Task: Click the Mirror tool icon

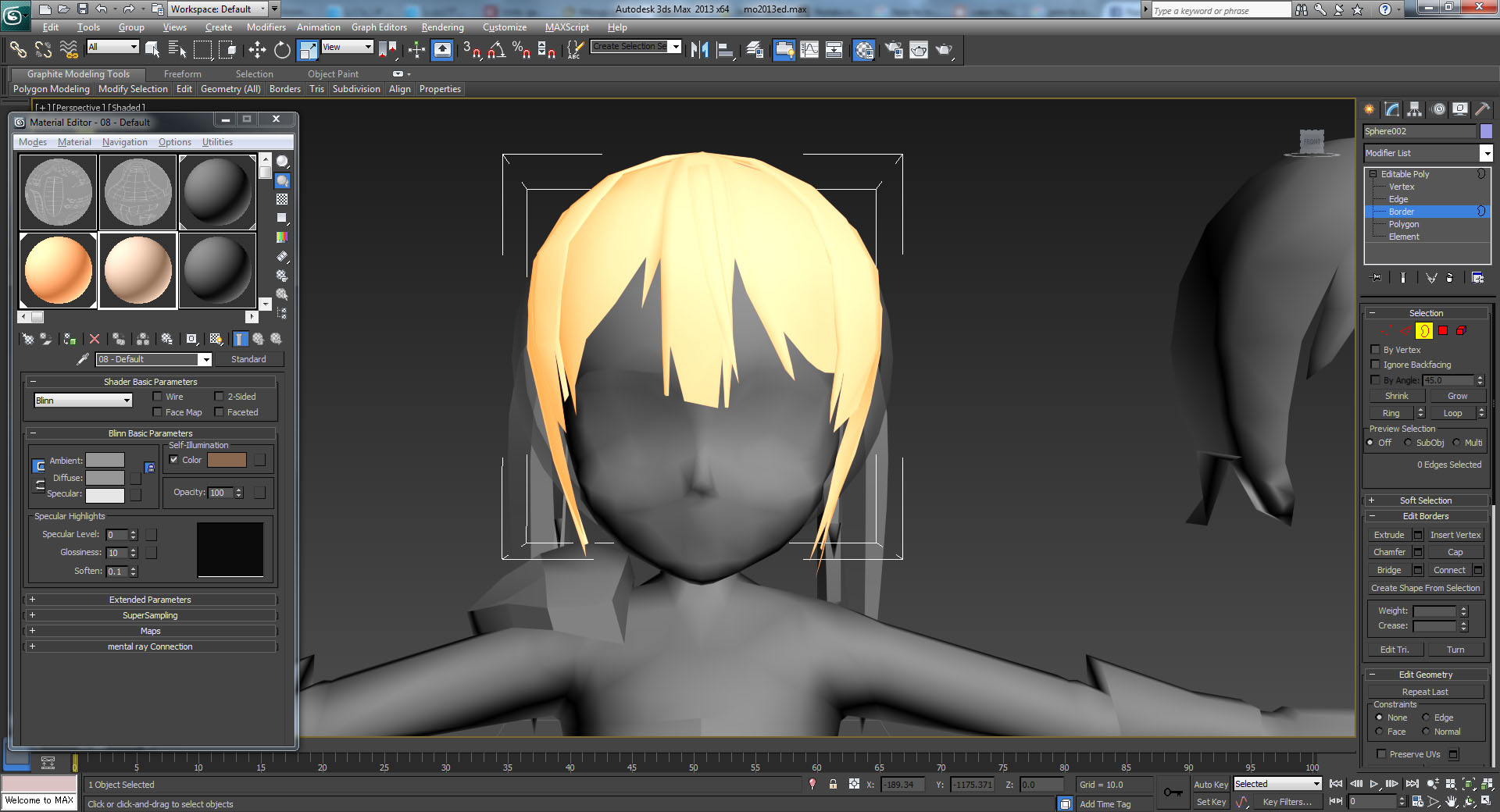Action: (x=699, y=50)
